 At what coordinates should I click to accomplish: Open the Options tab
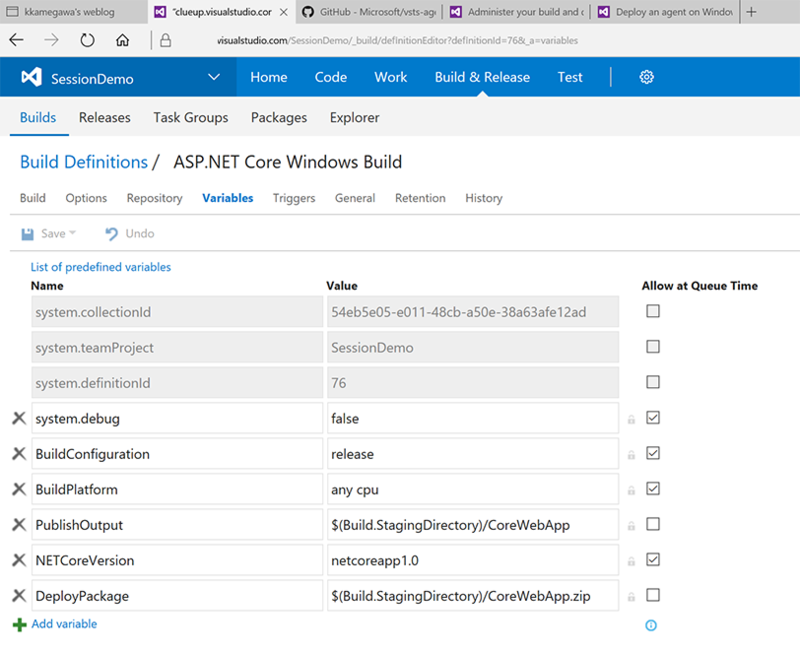86,198
